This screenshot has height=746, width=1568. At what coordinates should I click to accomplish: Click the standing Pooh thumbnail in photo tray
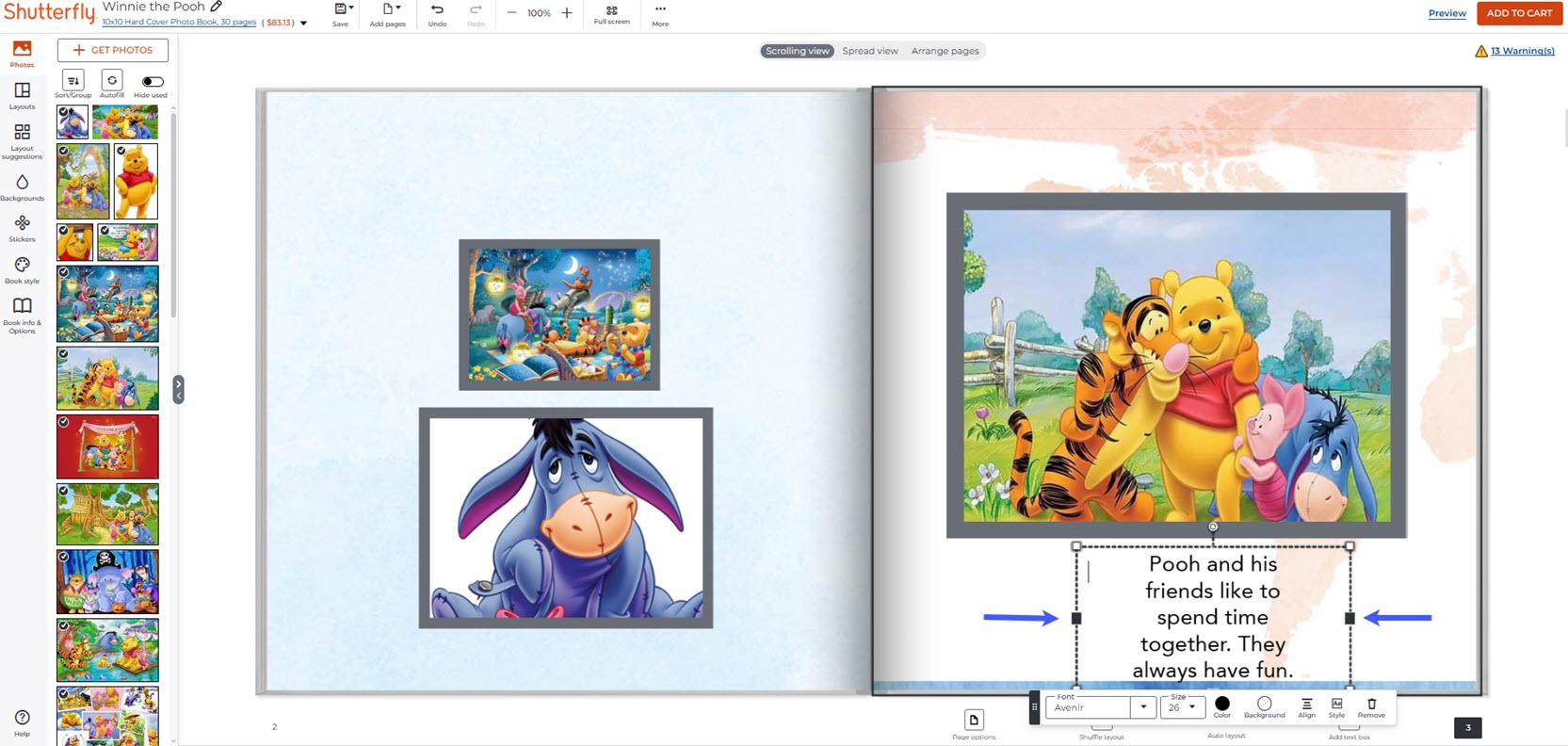coord(136,181)
